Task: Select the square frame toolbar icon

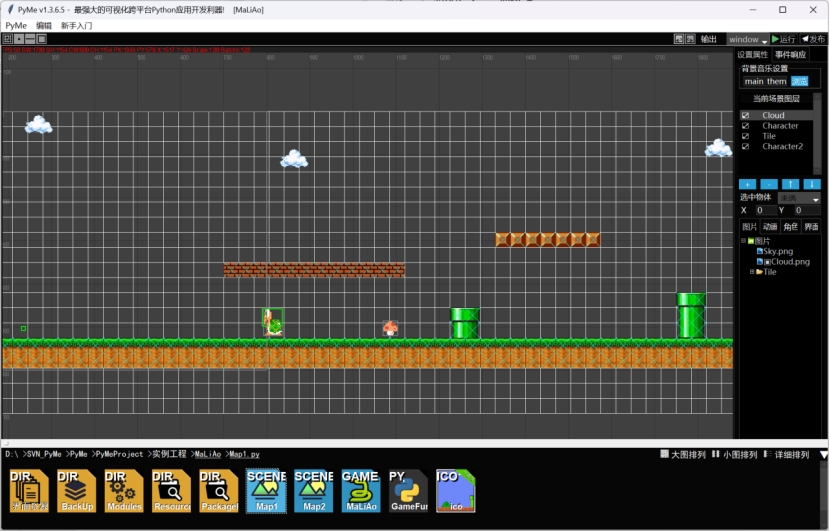Action: [42, 39]
